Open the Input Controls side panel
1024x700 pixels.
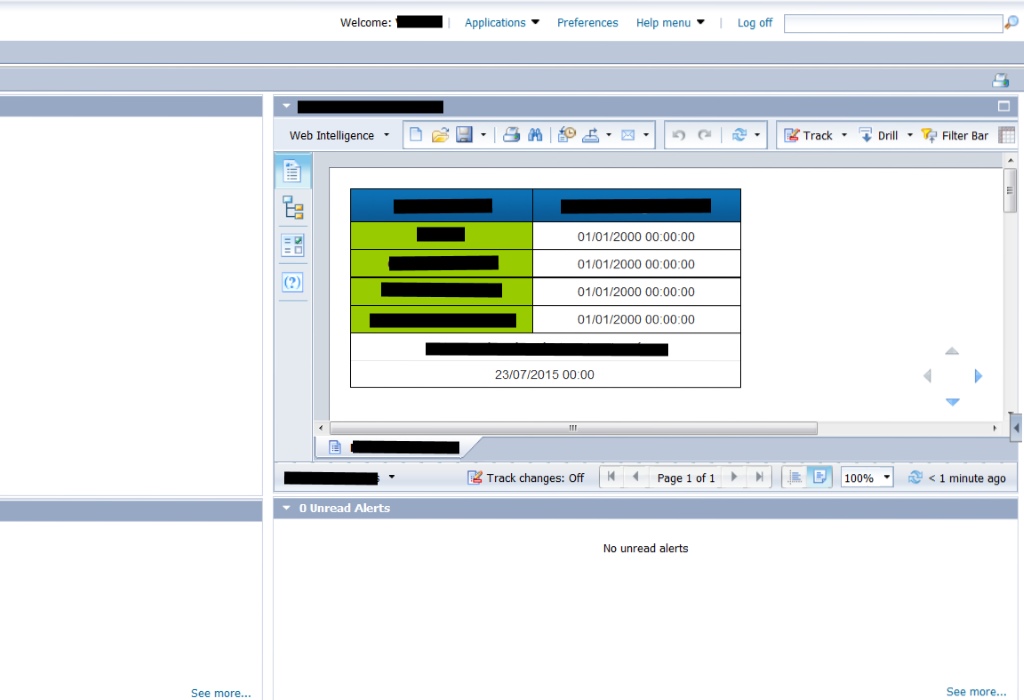(x=292, y=245)
